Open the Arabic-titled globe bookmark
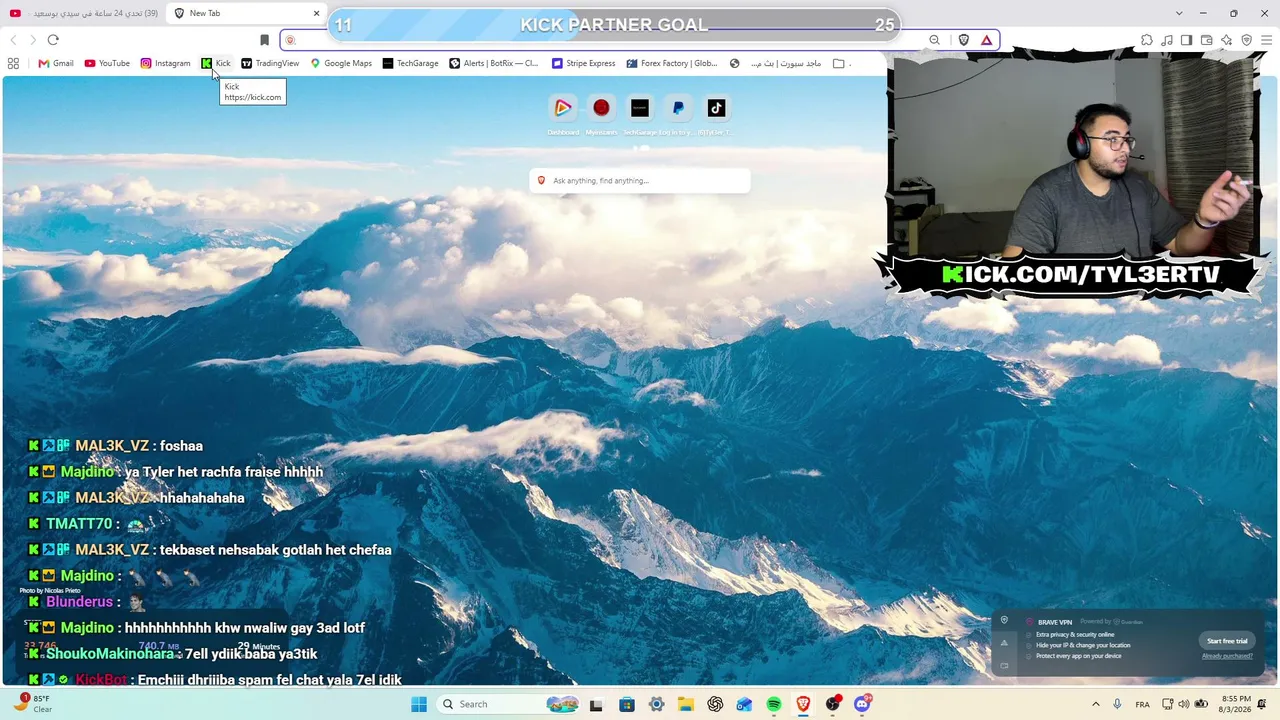The width and height of the screenshot is (1280, 720). coord(776,63)
